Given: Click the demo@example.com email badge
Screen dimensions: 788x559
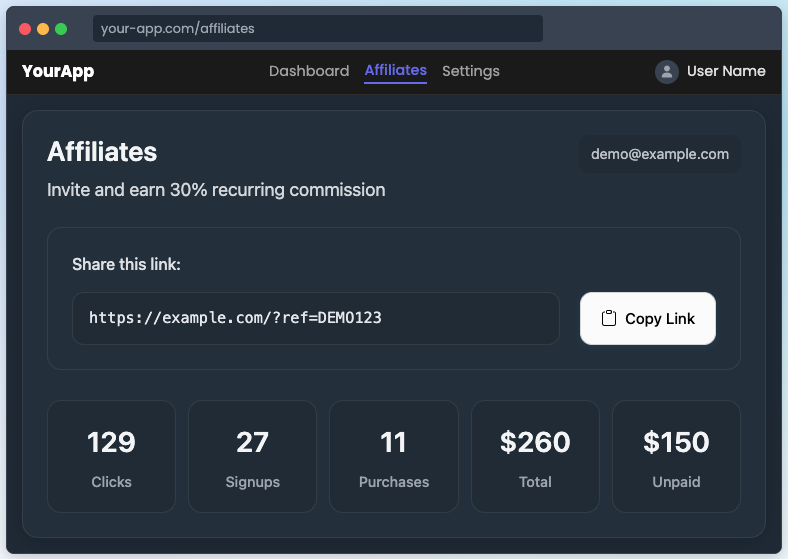Looking at the screenshot, I should click(660, 154).
